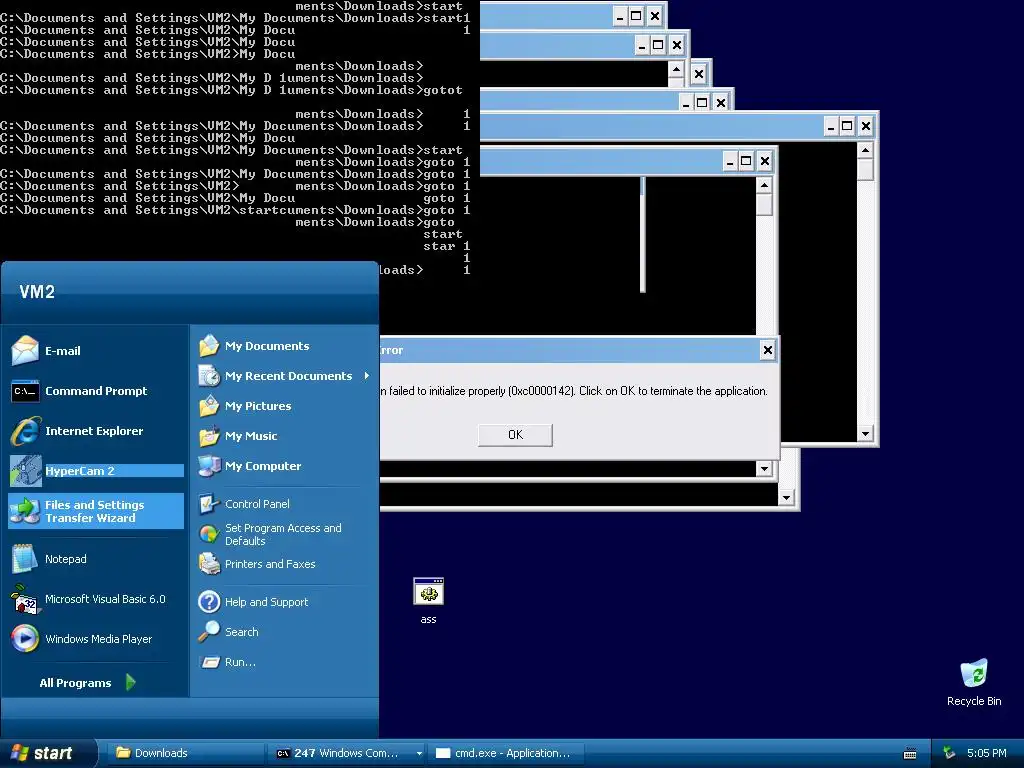
Task: Click the VM2 user name header
Action: (37, 291)
